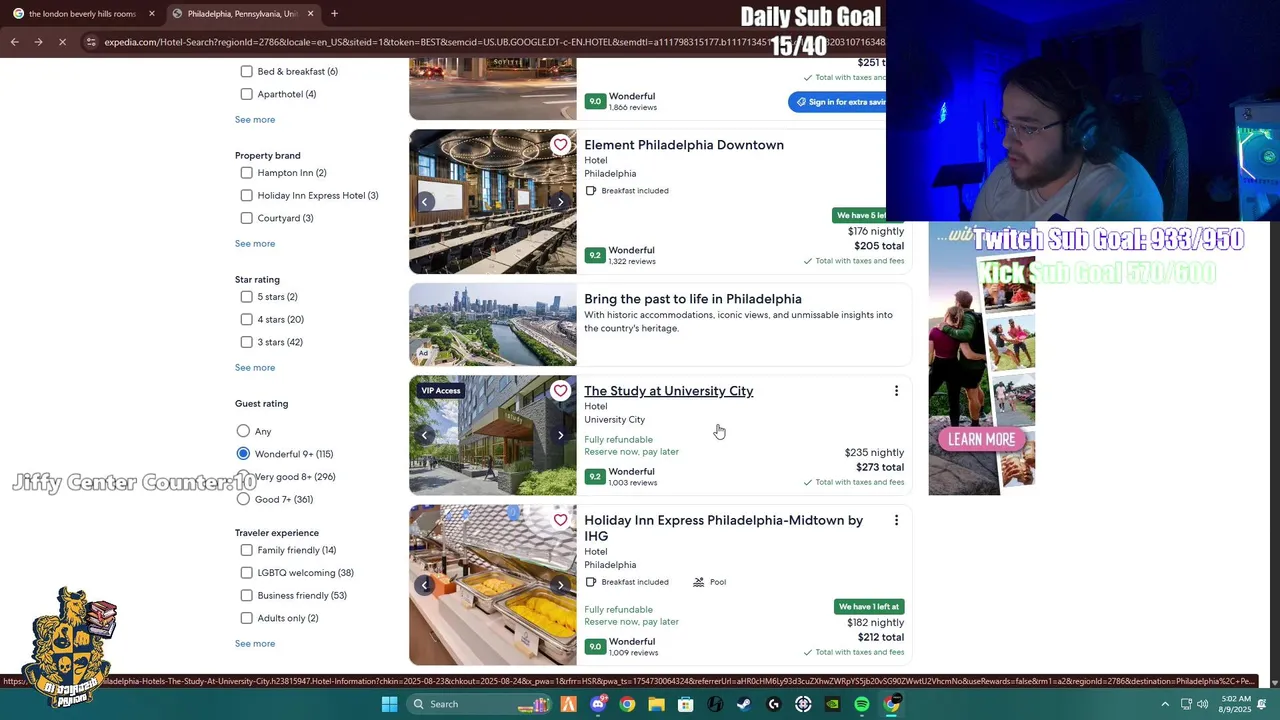The width and height of the screenshot is (1280, 720).
Task: Check the Business friendly filter
Action: pos(246,595)
